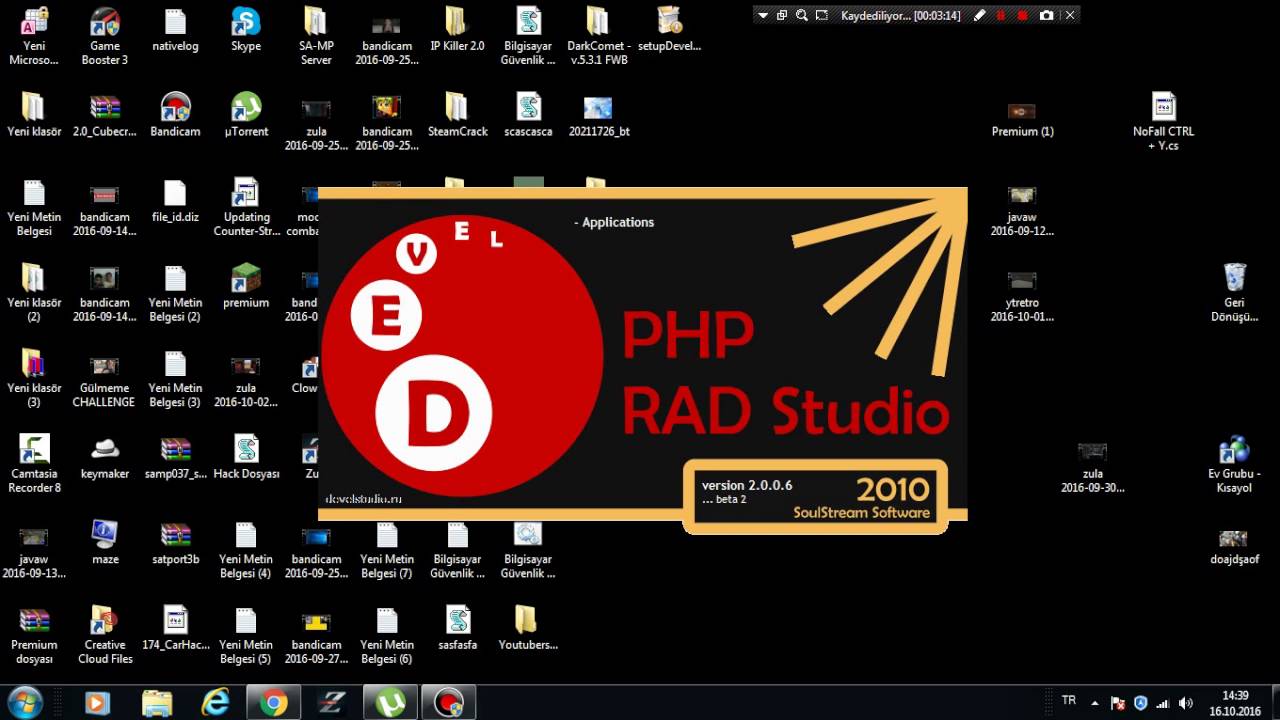The width and height of the screenshot is (1280, 720).
Task: Select the maze desktop shortcut
Action: coord(105,544)
